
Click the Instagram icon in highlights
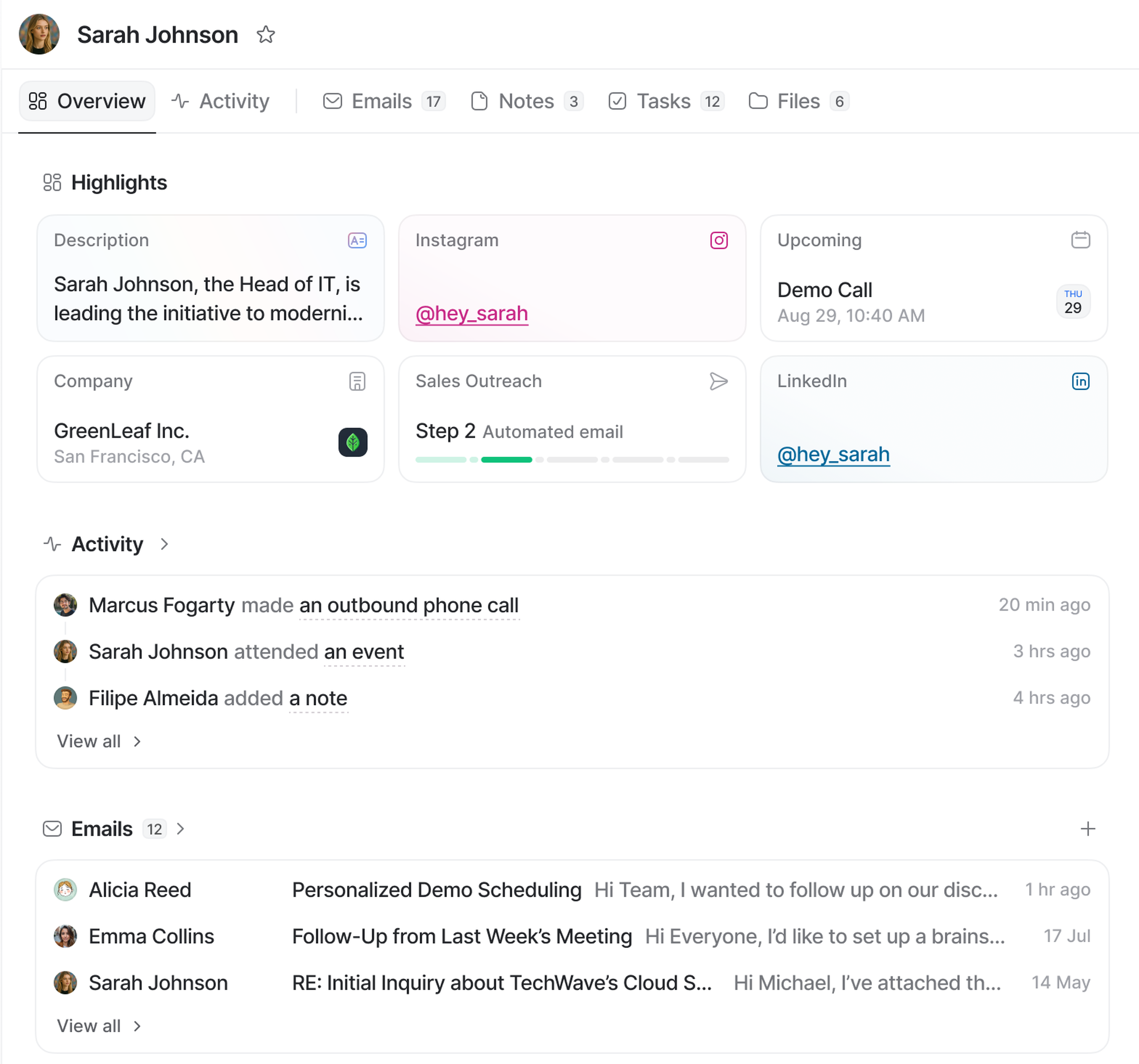(x=718, y=240)
